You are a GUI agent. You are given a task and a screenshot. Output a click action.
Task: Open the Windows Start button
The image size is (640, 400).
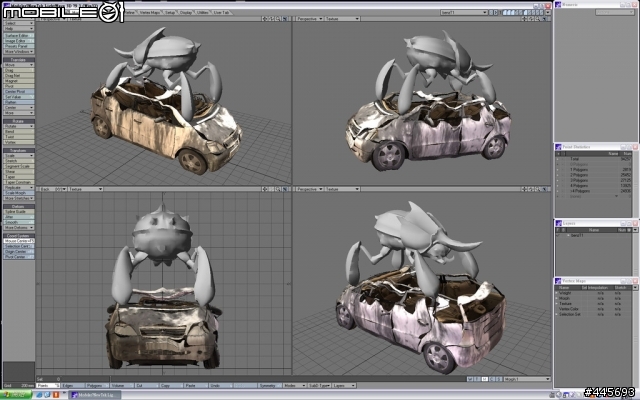tap(16, 395)
